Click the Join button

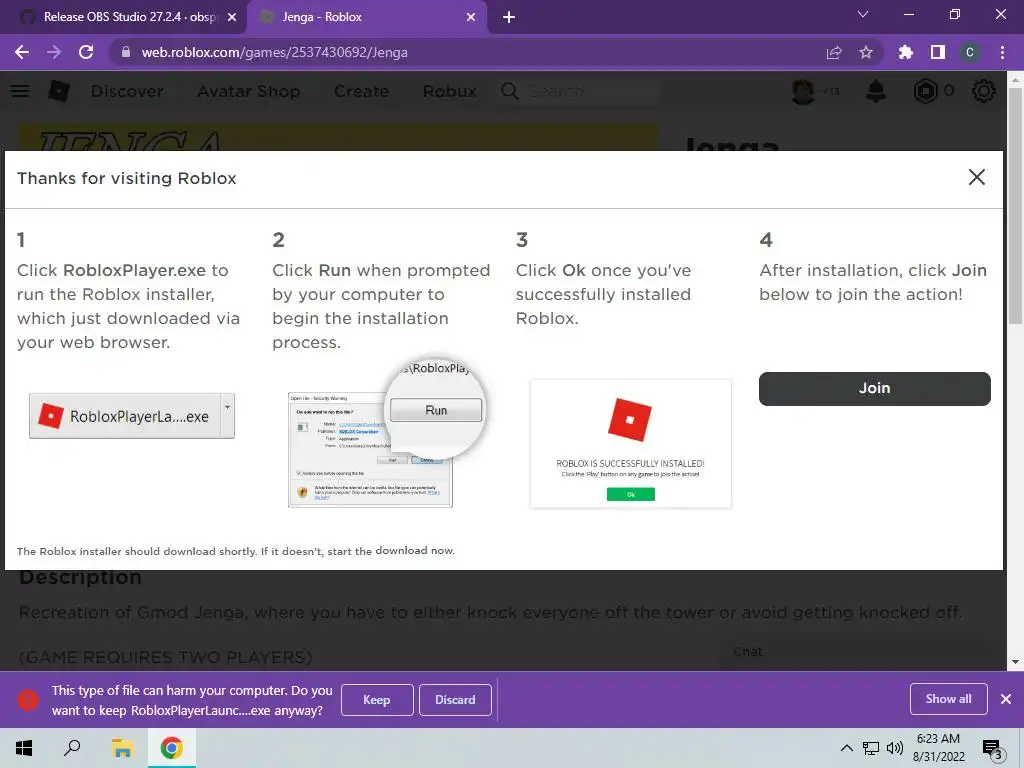coord(874,389)
